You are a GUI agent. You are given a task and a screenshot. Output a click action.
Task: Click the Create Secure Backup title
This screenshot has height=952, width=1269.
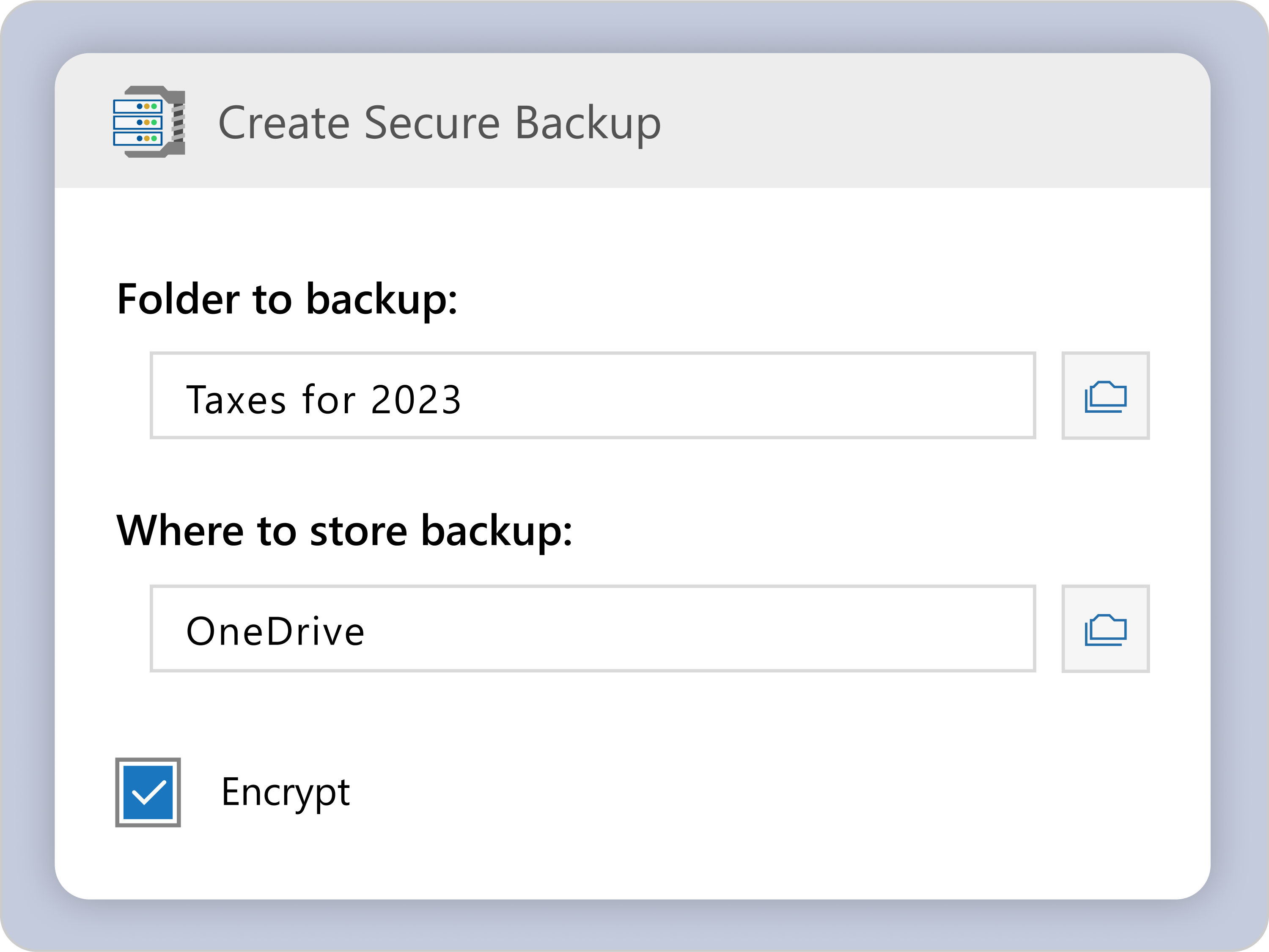[x=439, y=123]
